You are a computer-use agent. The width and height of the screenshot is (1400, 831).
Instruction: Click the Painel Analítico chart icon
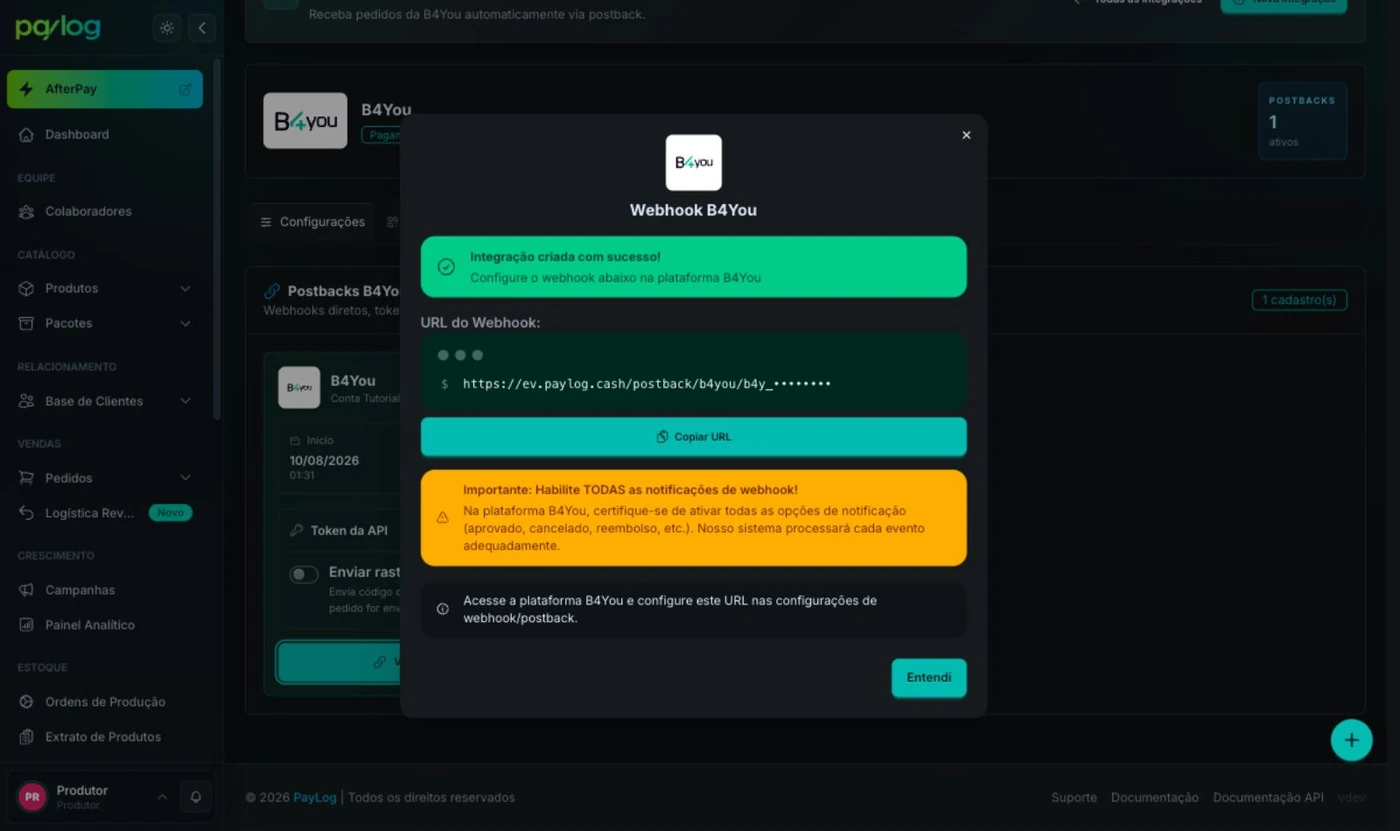(x=27, y=625)
